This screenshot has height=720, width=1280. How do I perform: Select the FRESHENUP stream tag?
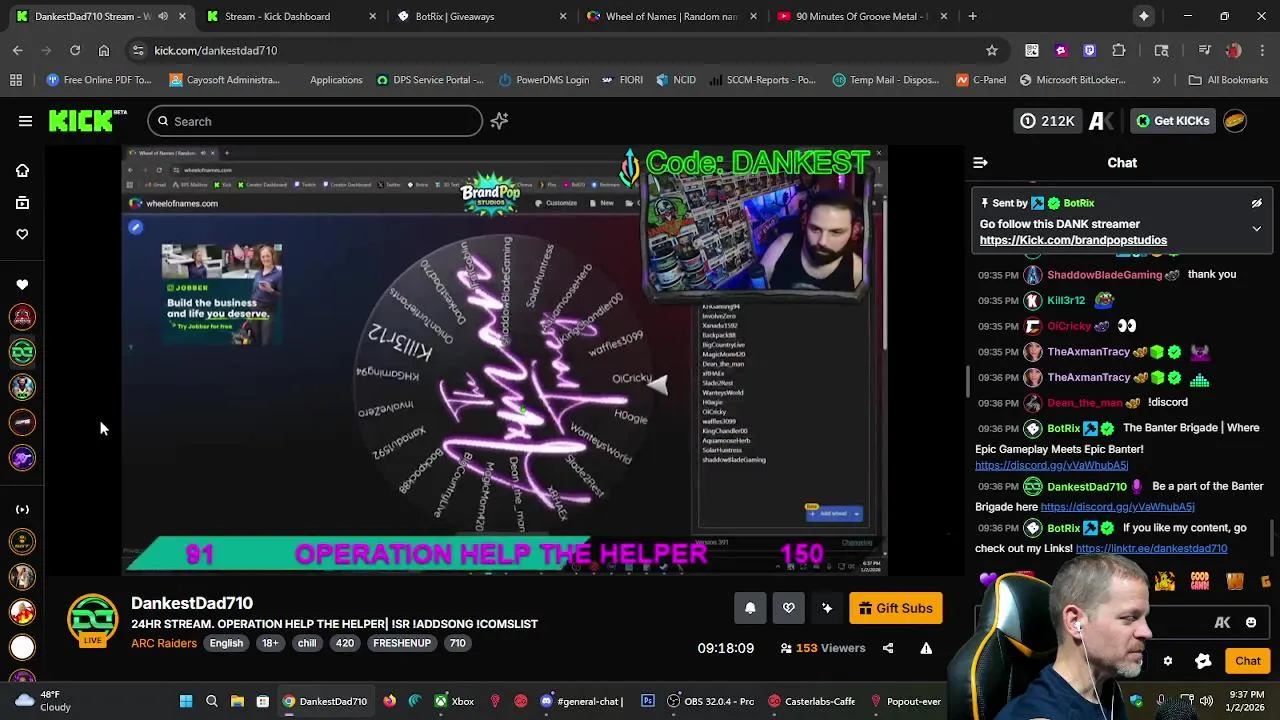(x=402, y=643)
